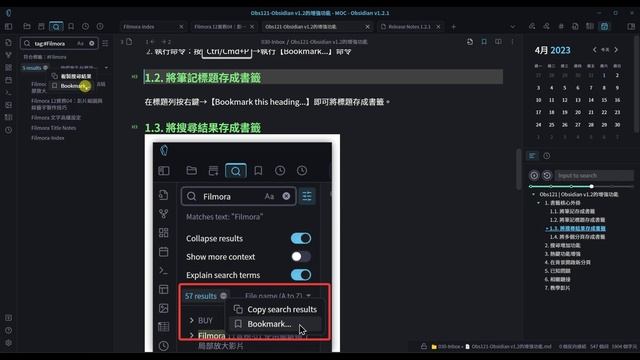The width and height of the screenshot is (640, 360).
Task: Click the outline panel's expand-level circle button
Action: point(534,176)
